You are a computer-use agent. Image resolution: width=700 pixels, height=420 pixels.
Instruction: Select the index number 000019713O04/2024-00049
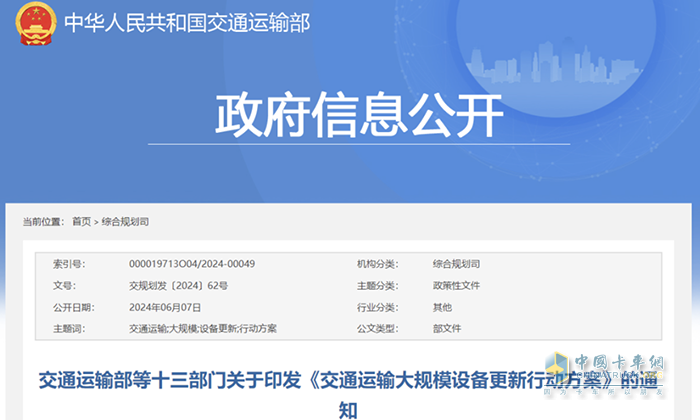[192, 264]
